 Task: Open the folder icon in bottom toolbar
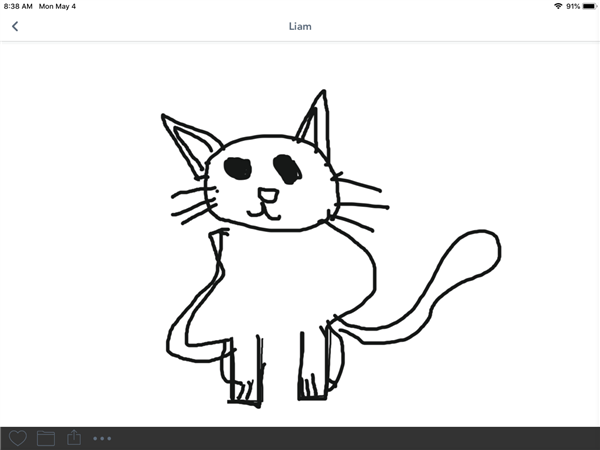click(46, 438)
